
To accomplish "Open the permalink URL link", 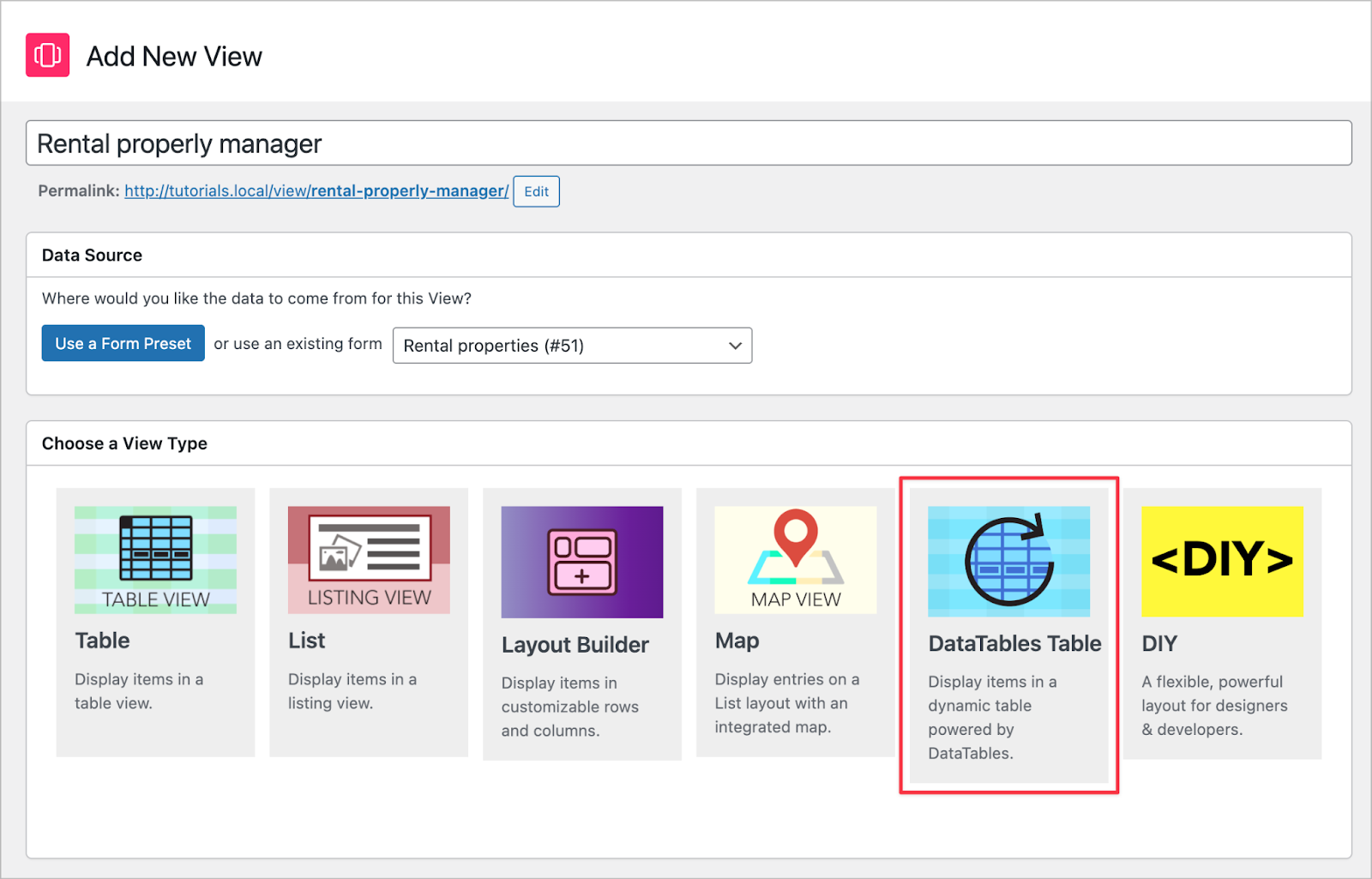I will click(x=316, y=191).
